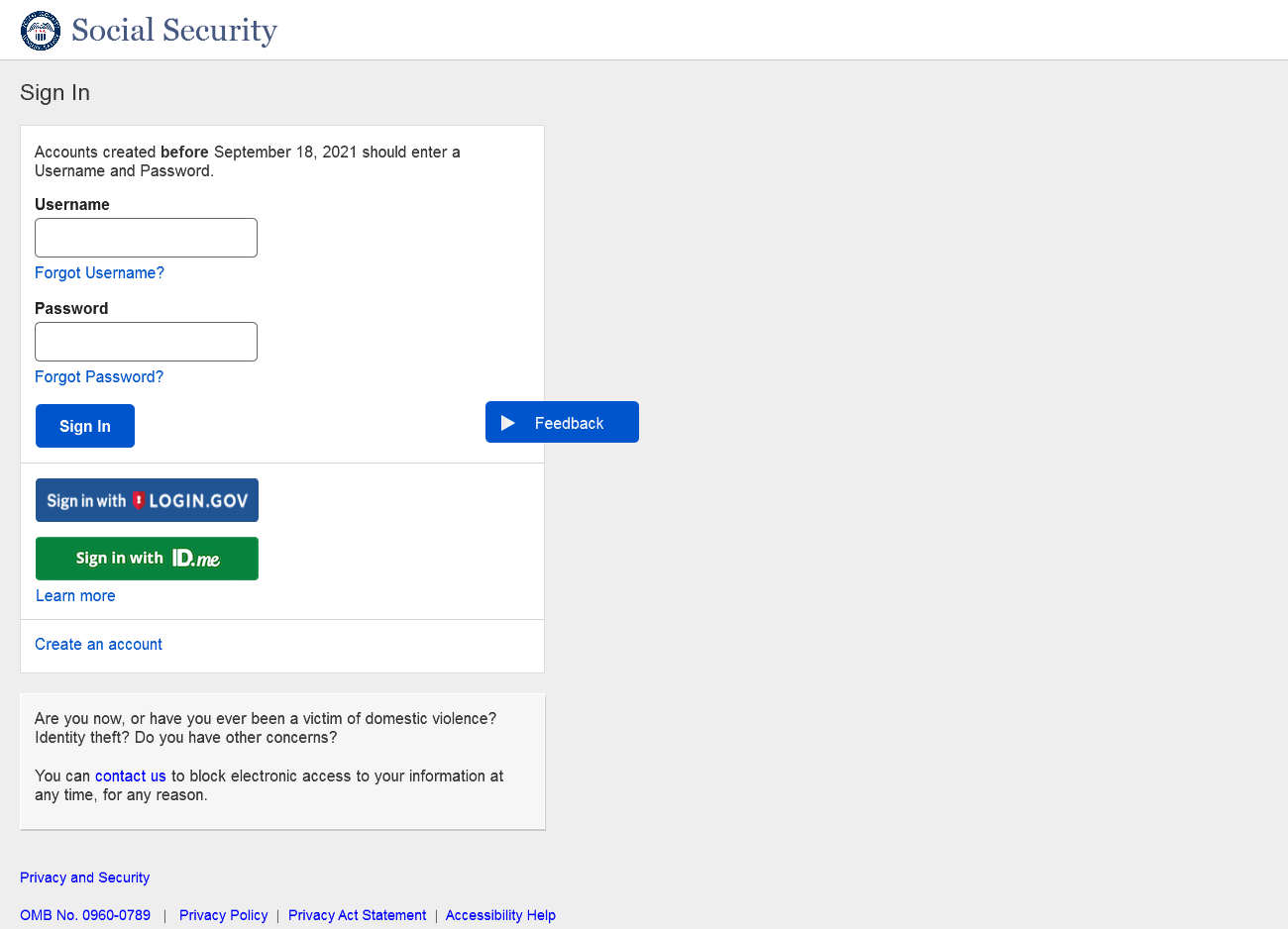
Task: Open the Forgot Password link
Action: point(99,377)
